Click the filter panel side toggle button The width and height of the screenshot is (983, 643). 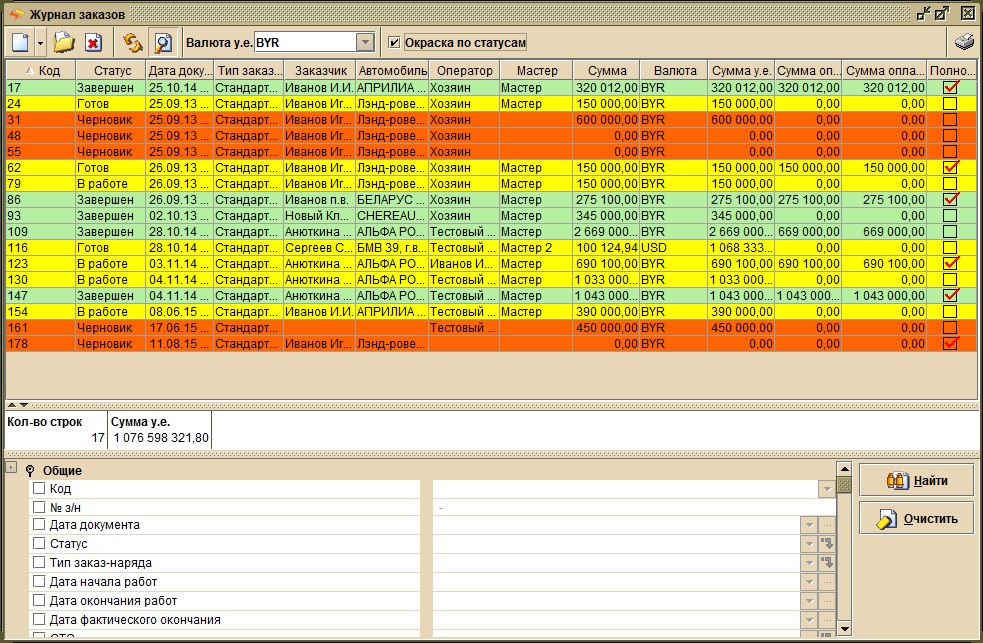[11, 467]
